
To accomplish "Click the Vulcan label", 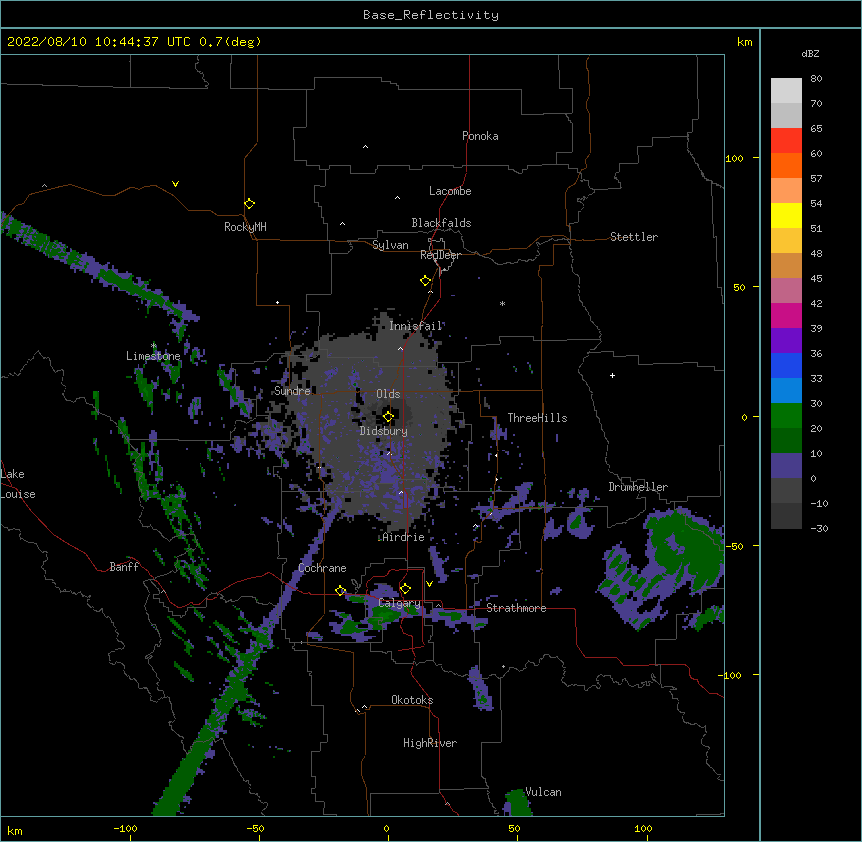I will point(543,792).
